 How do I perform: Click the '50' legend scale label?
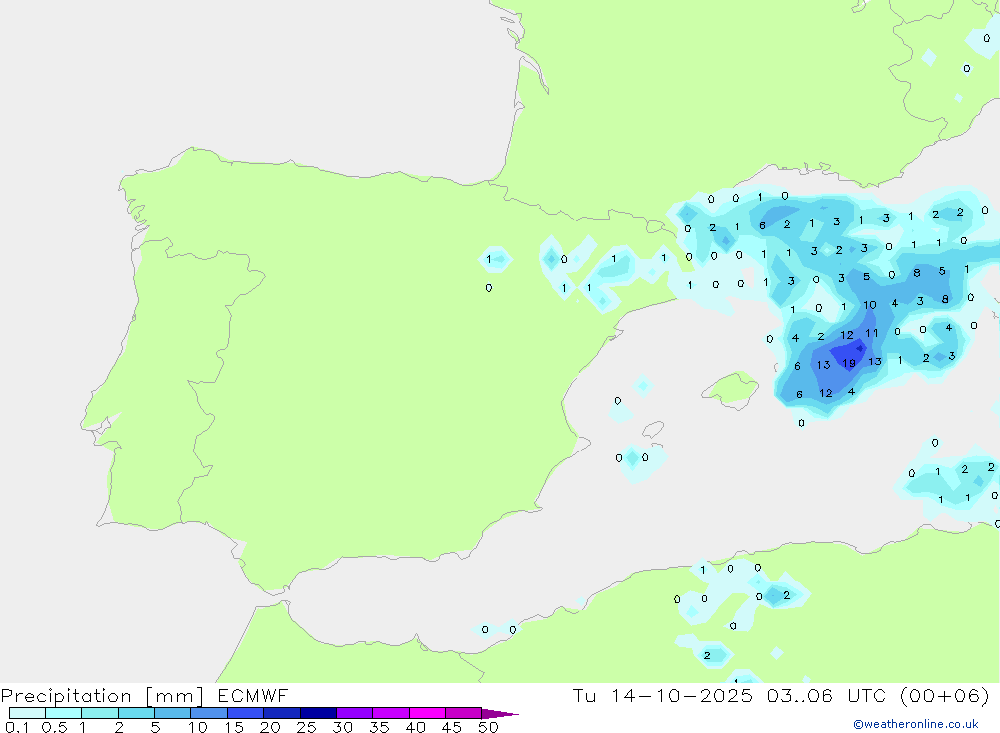pyautogui.click(x=488, y=727)
